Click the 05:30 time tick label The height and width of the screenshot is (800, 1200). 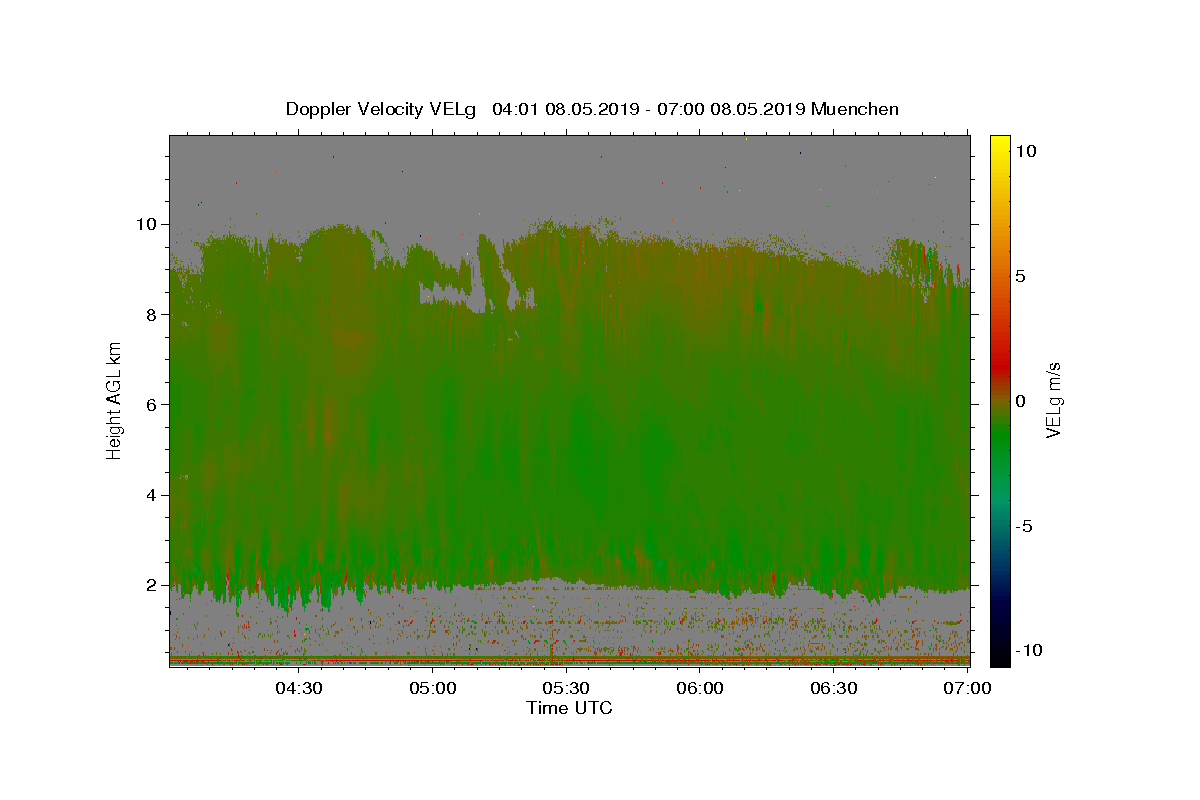click(x=566, y=688)
